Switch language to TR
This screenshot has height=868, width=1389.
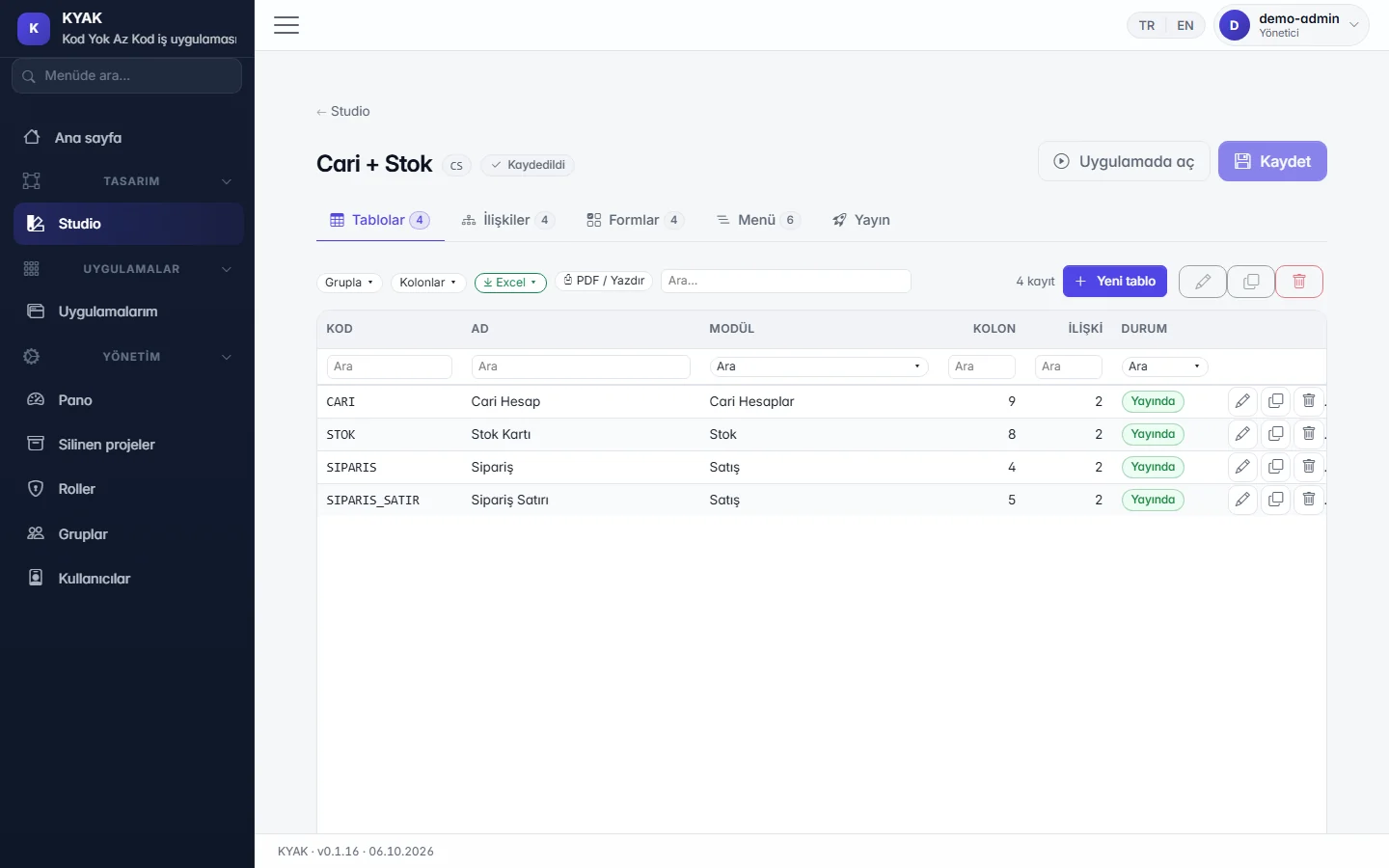click(x=1147, y=26)
